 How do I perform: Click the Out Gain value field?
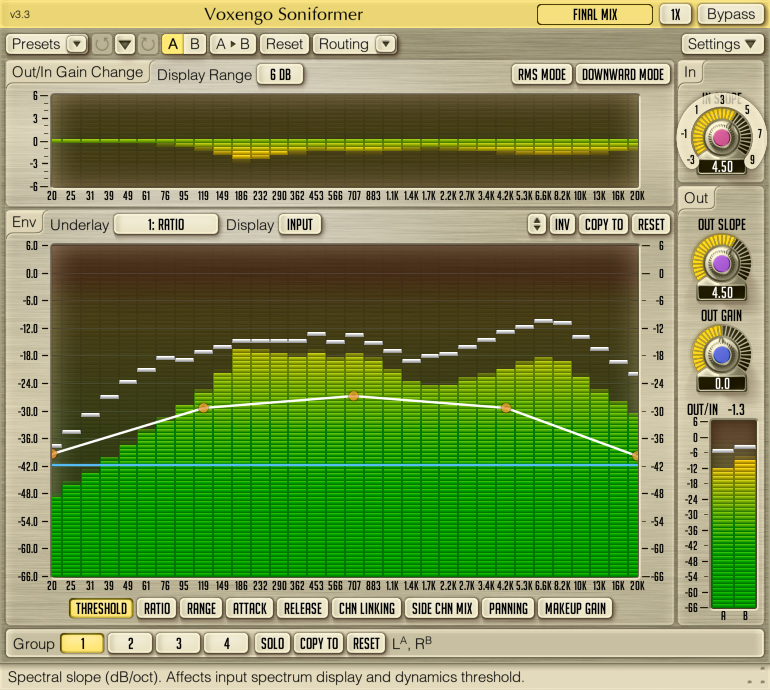pyautogui.click(x=721, y=383)
